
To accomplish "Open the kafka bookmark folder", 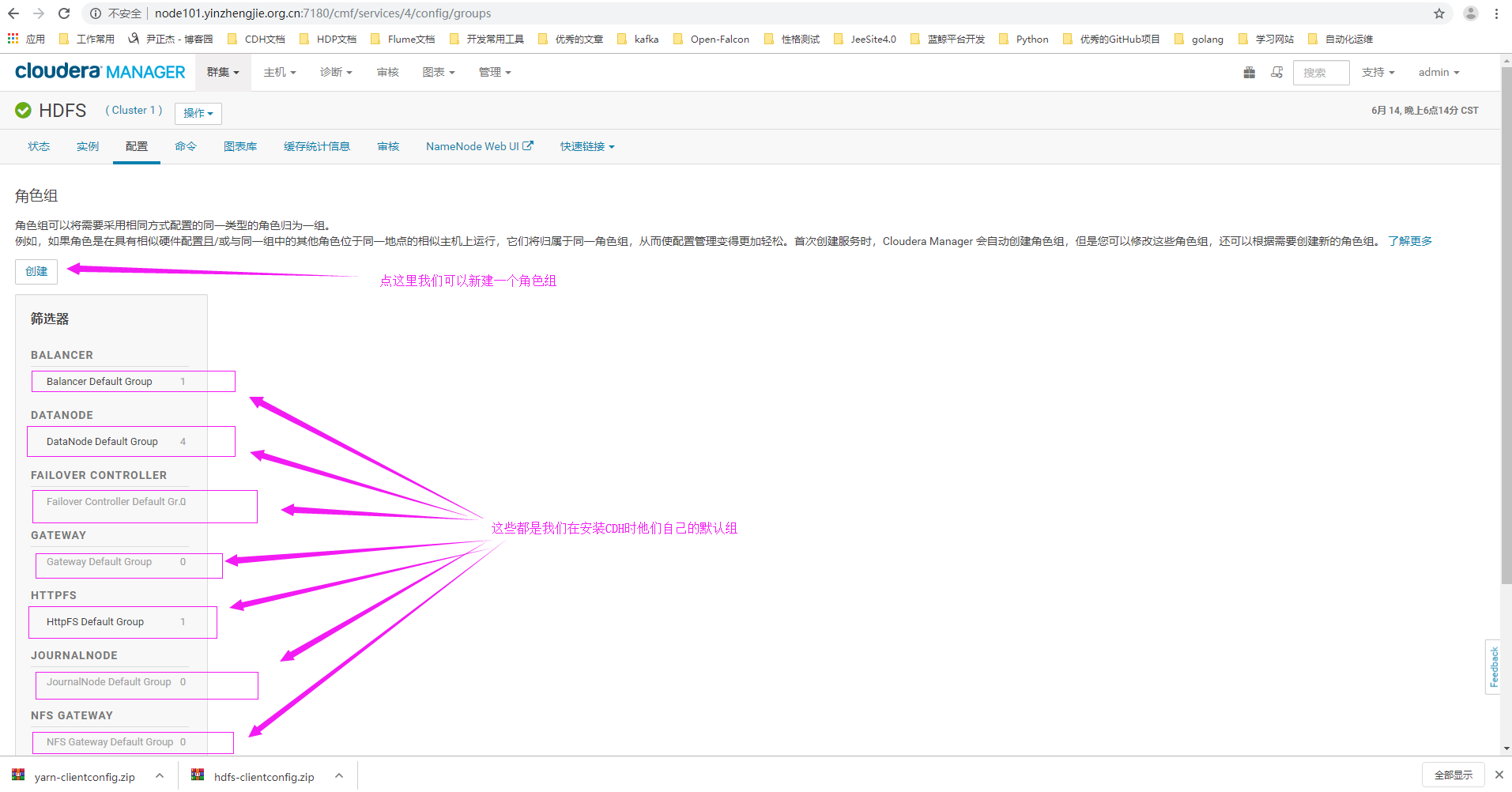I will click(638, 39).
